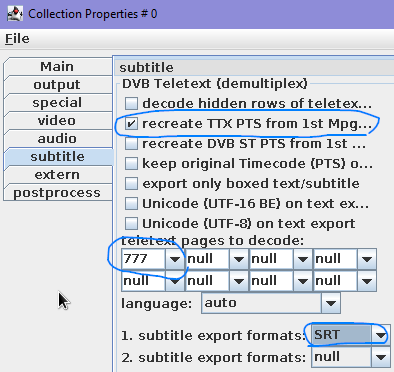Screen dimensions: 394x372
Task: Click the 'language:' label
Action: (157, 304)
